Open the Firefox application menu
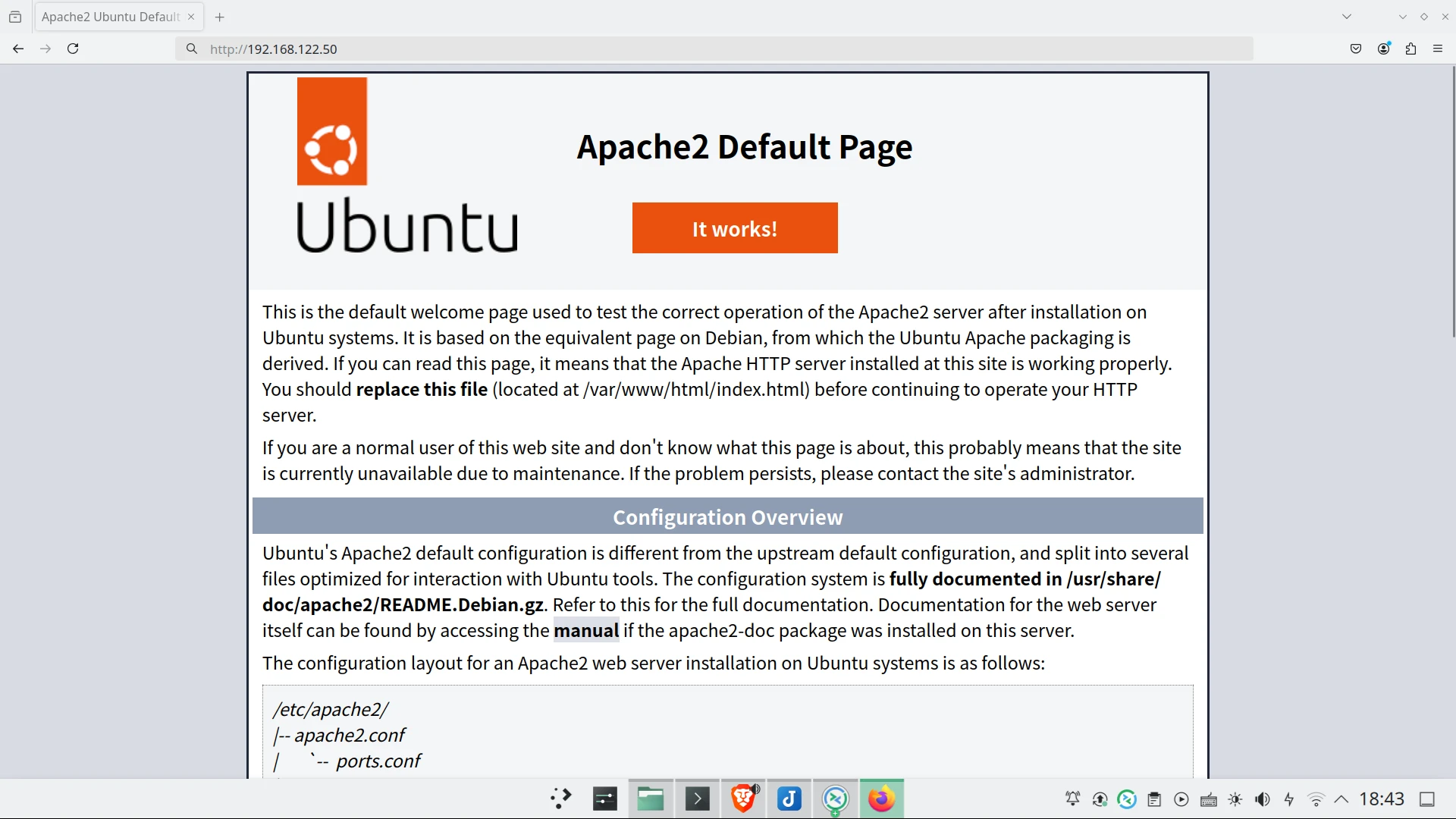The height and width of the screenshot is (819, 1456). tap(1438, 49)
